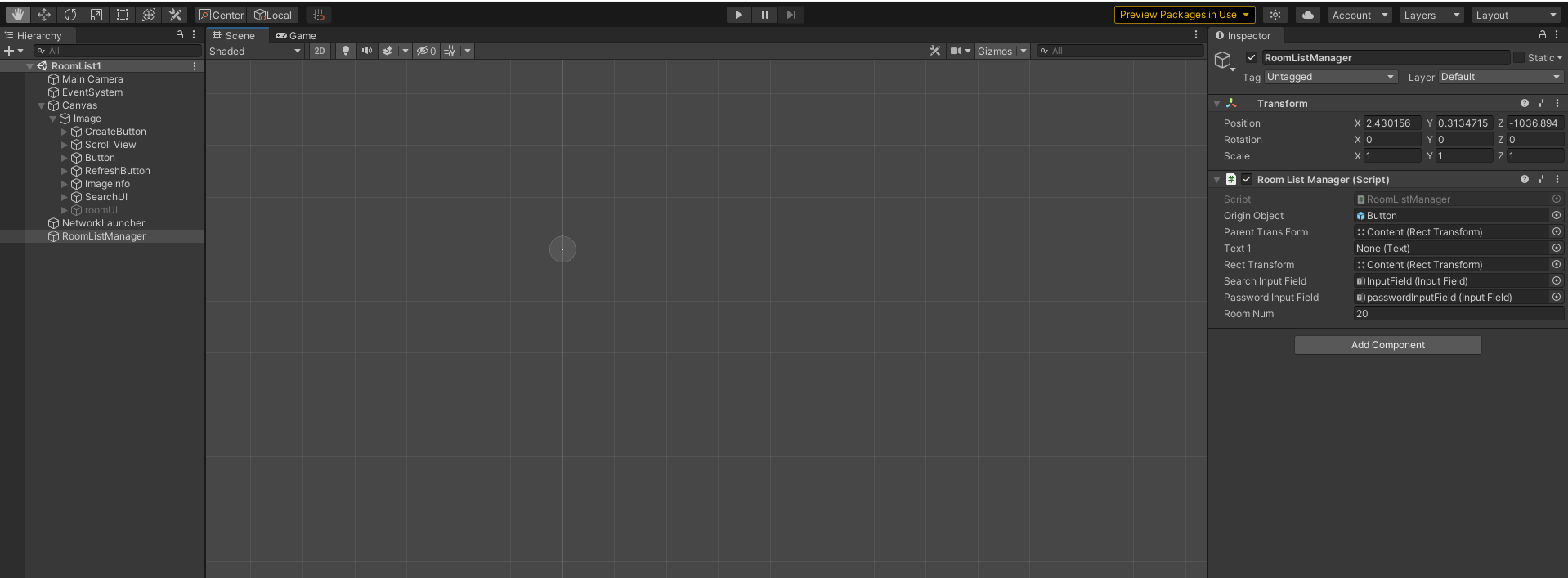Viewport: 1568px width, 578px height.
Task: Toggle Local rotation button
Action: pyautogui.click(x=273, y=15)
